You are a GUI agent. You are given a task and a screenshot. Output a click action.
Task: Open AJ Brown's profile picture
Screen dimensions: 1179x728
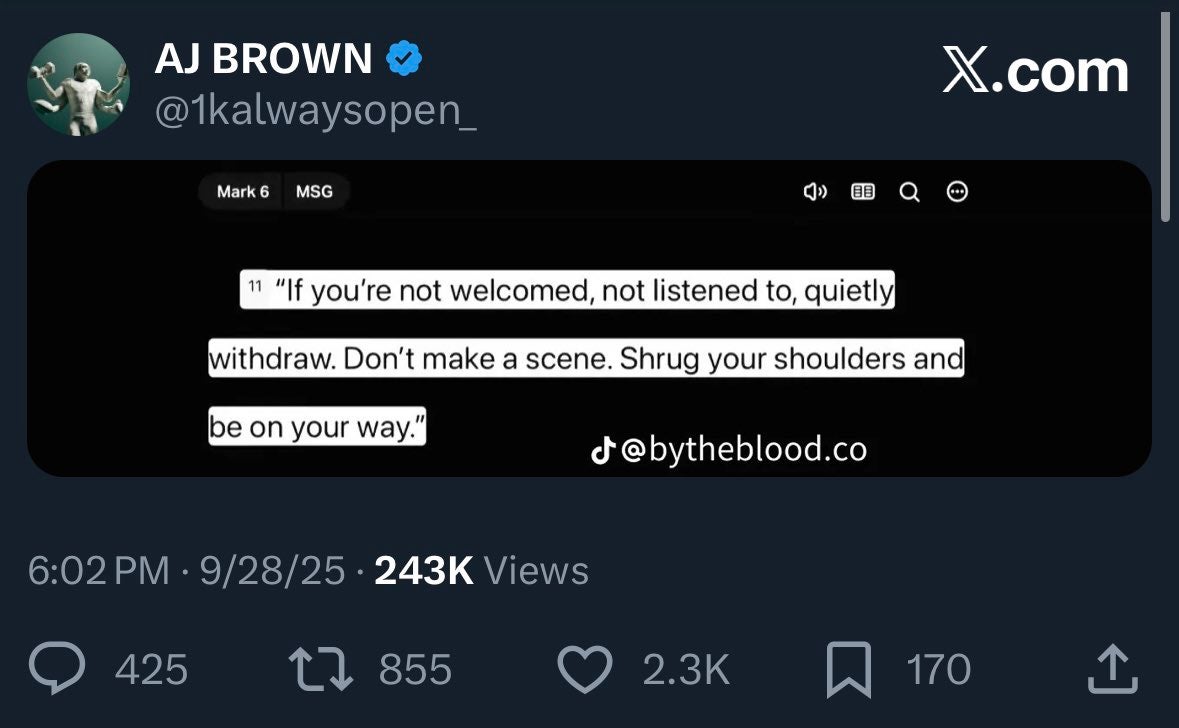78,84
